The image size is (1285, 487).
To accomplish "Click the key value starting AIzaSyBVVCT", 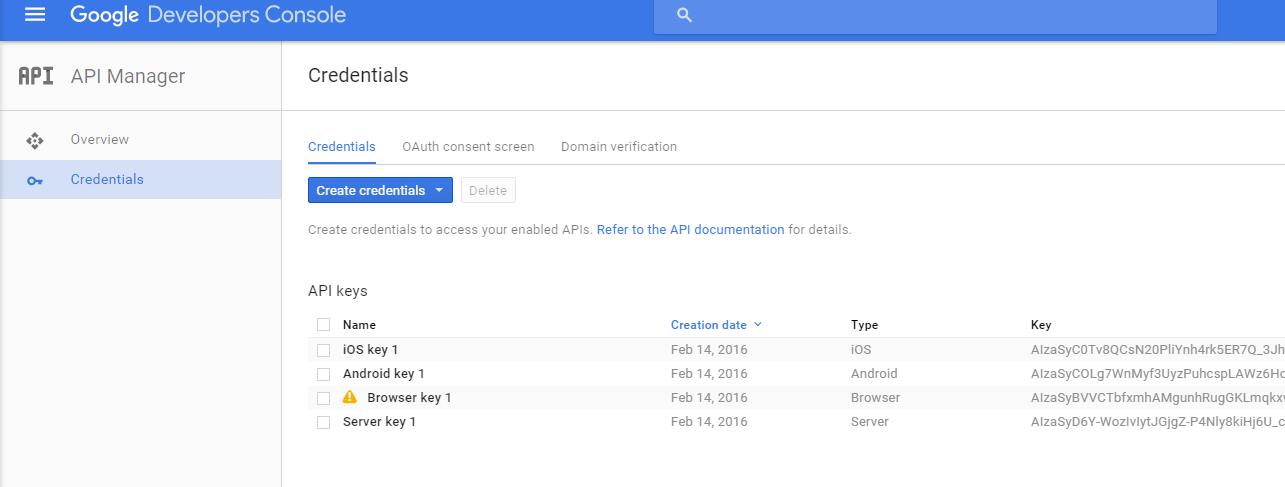I will tap(1157, 398).
